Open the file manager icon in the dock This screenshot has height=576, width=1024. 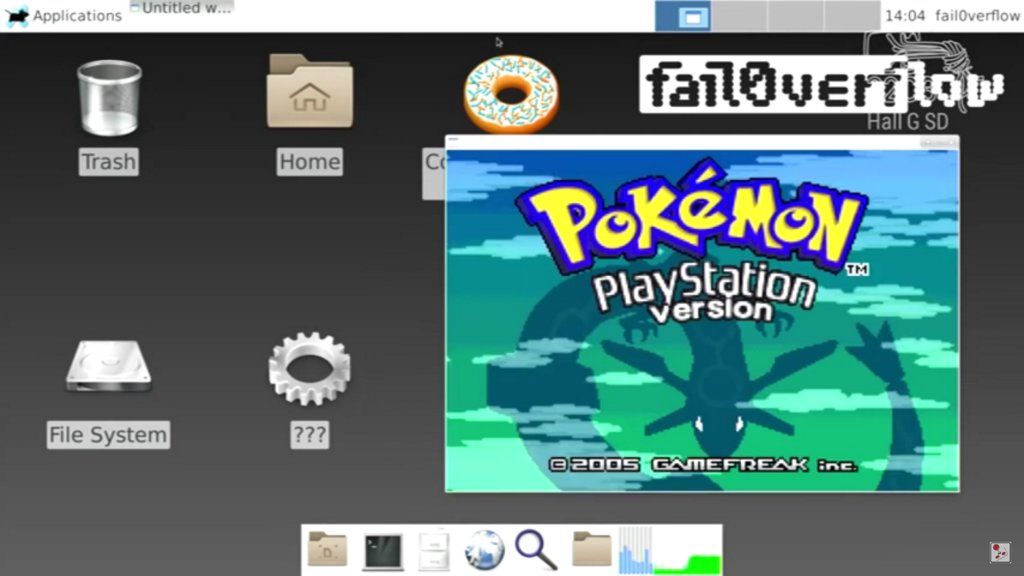click(432, 550)
